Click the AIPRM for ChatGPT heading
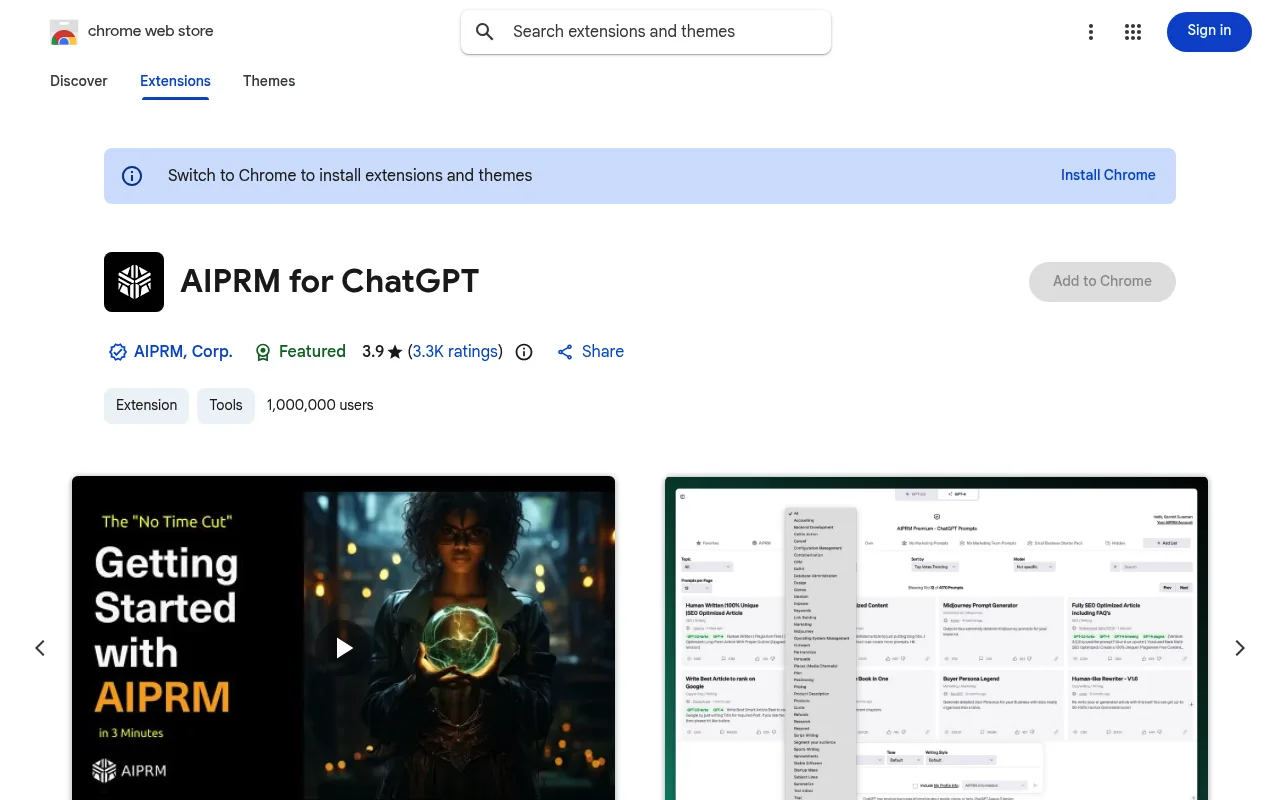Image resolution: width=1280 pixels, height=800 pixels. (x=330, y=281)
